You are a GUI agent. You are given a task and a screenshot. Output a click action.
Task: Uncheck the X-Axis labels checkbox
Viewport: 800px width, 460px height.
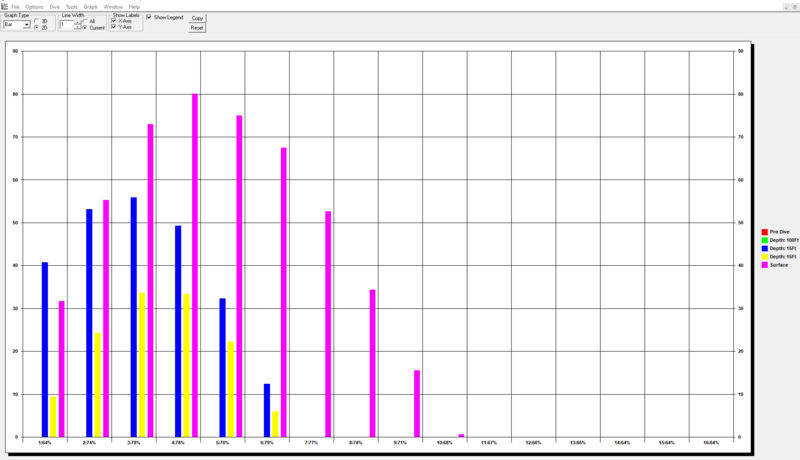(x=114, y=21)
